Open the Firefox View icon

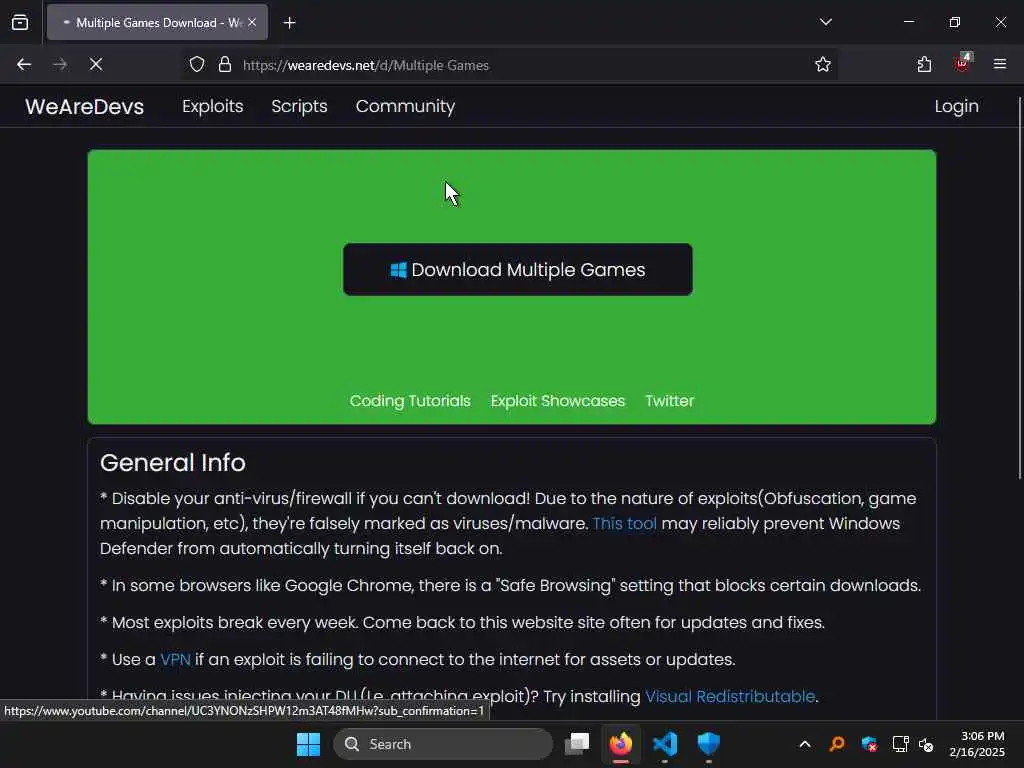pos(20,22)
